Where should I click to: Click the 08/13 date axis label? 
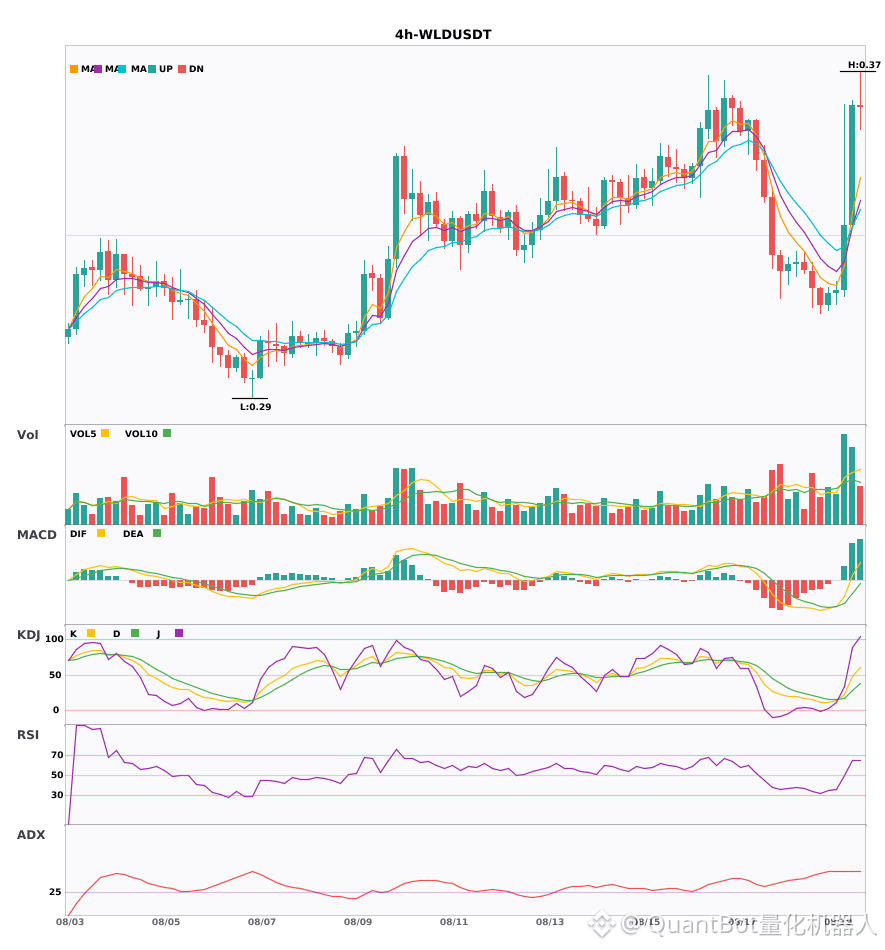click(x=550, y=922)
